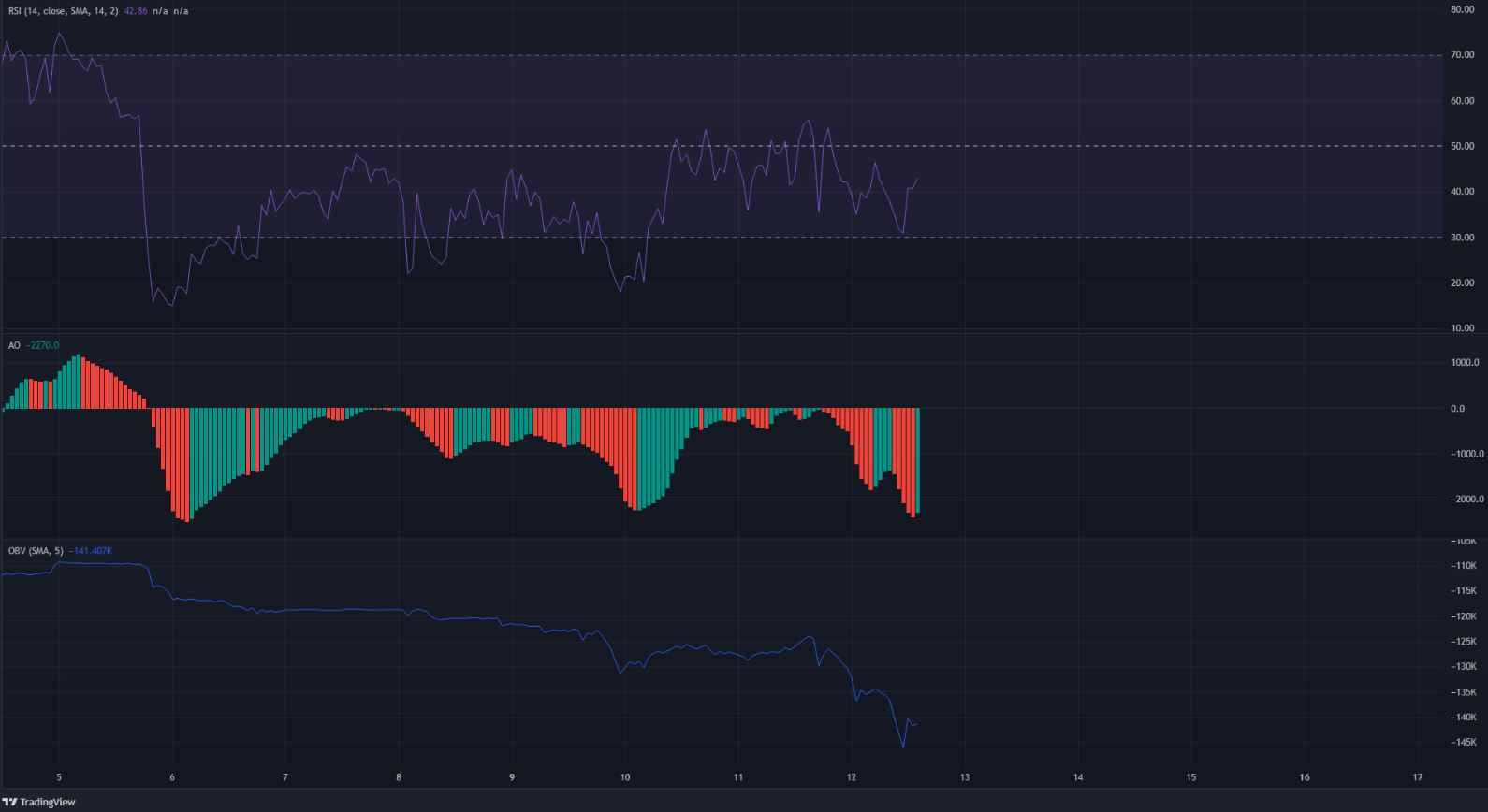Click the −145K label on OBV scale
This screenshot has height=812, width=1488.
[1463, 743]
